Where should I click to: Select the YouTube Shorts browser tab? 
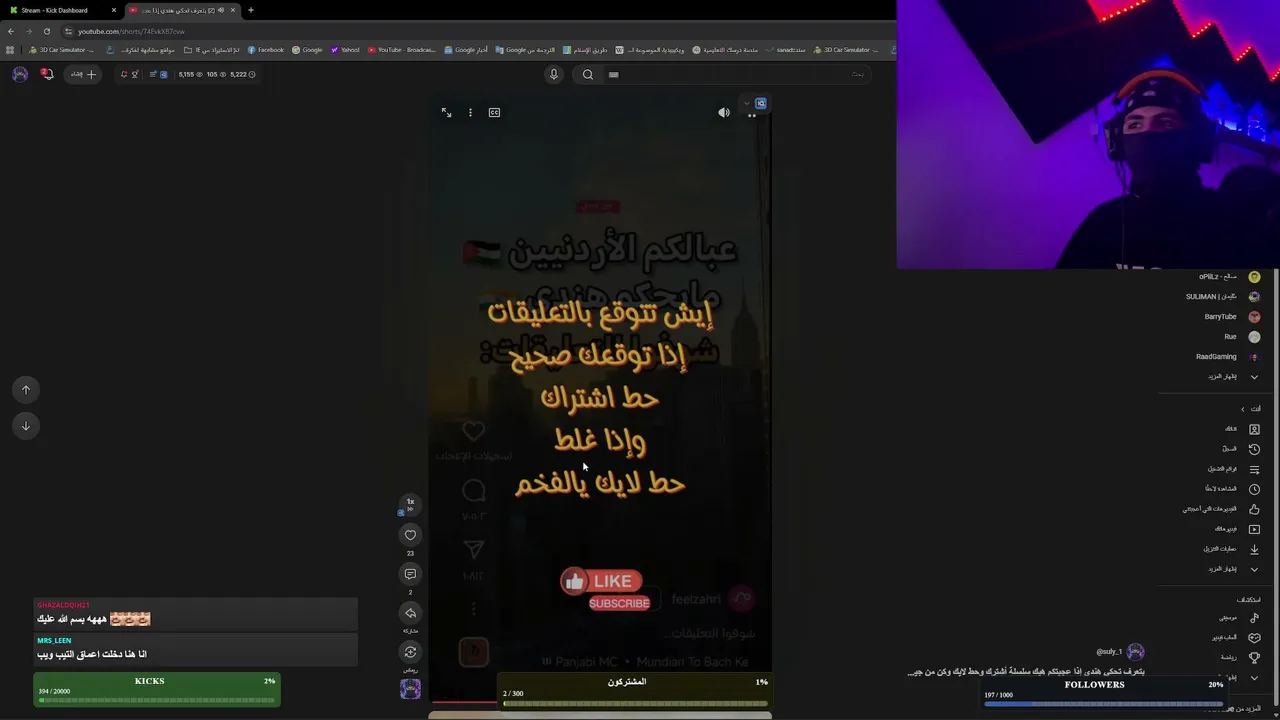(x=182, y=10)
